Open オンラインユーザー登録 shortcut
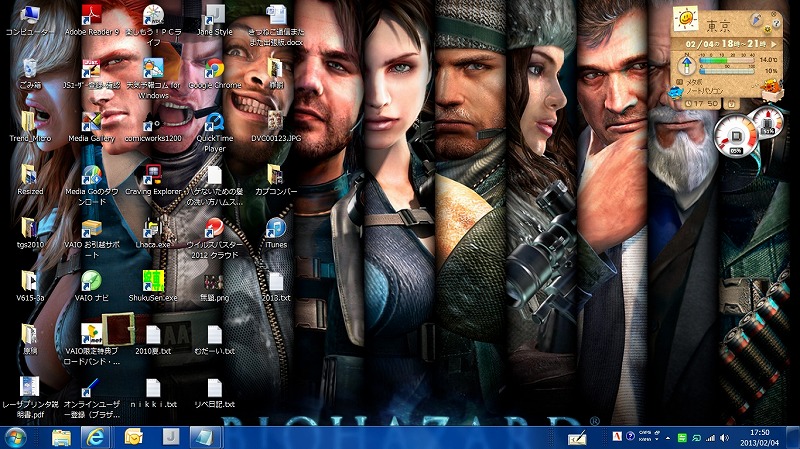The height and width of the screenshot is (449, 800). (x=92, y=397)
